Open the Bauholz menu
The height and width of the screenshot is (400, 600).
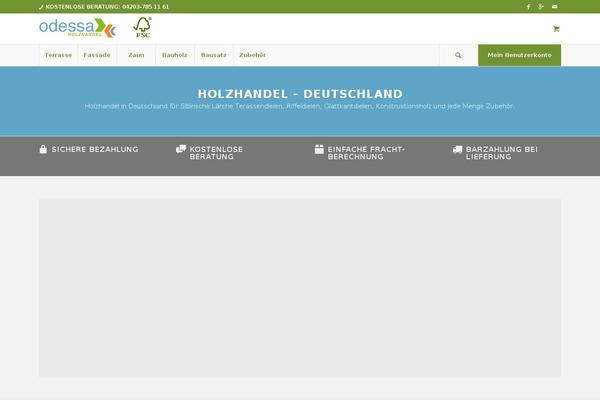click(175, 55)
